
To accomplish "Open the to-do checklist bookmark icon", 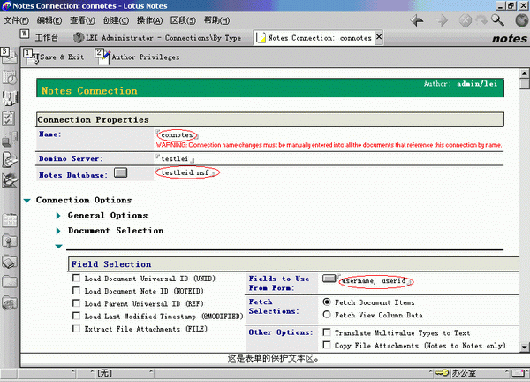I will click(9, 119).
